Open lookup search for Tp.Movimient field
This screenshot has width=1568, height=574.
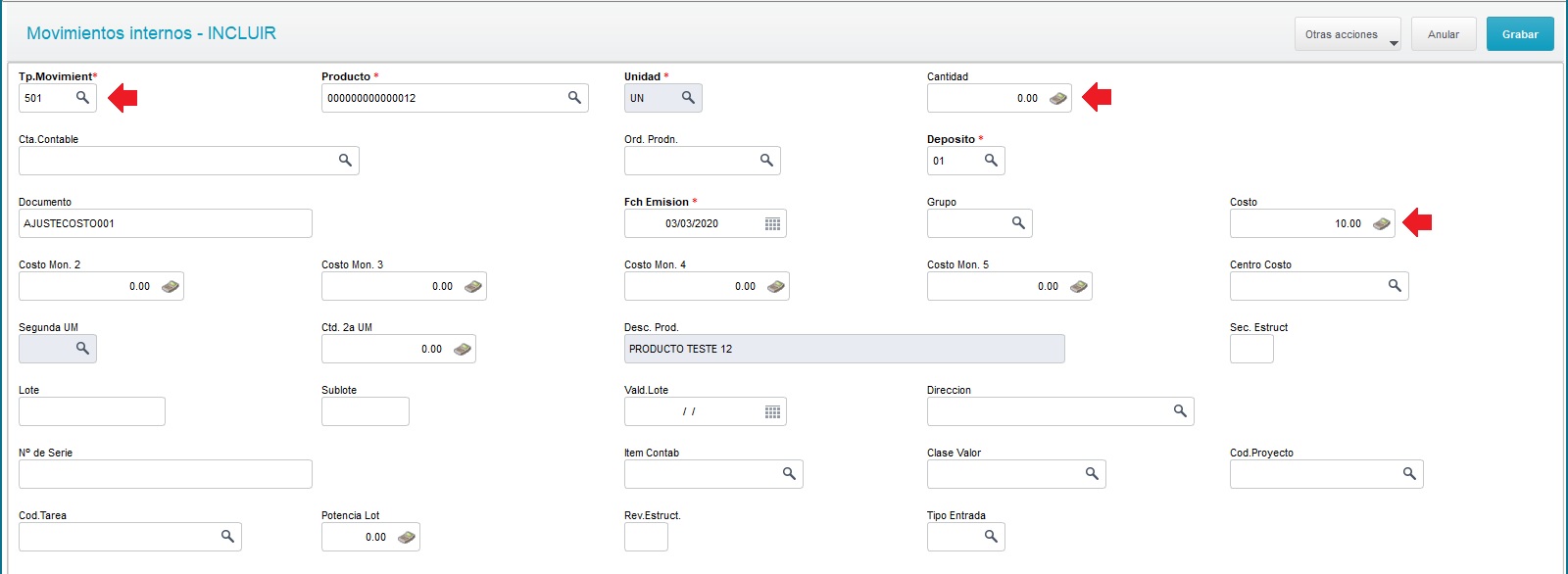[82, 97]
